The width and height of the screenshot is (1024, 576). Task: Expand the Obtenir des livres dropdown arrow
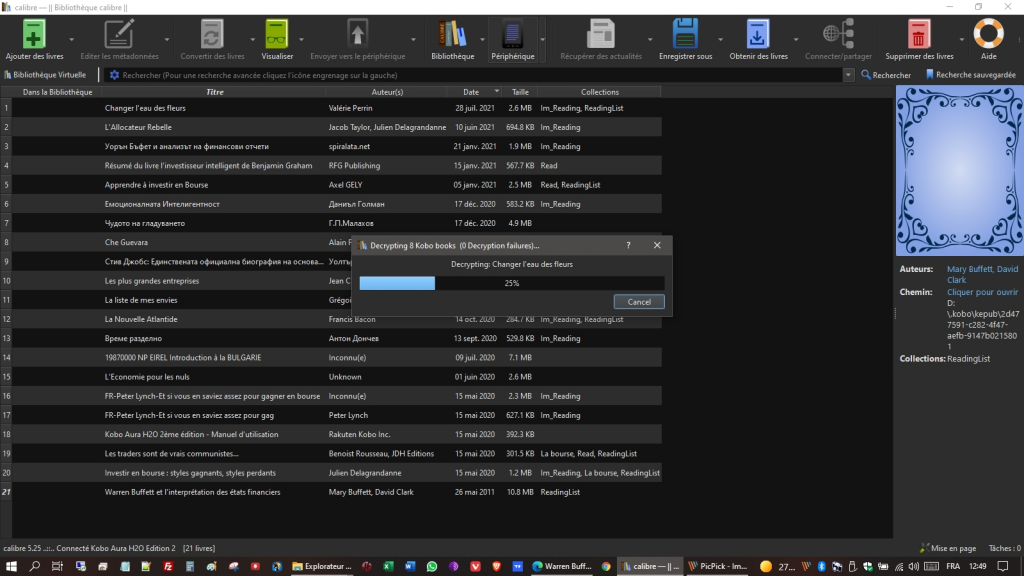point(795,39)
